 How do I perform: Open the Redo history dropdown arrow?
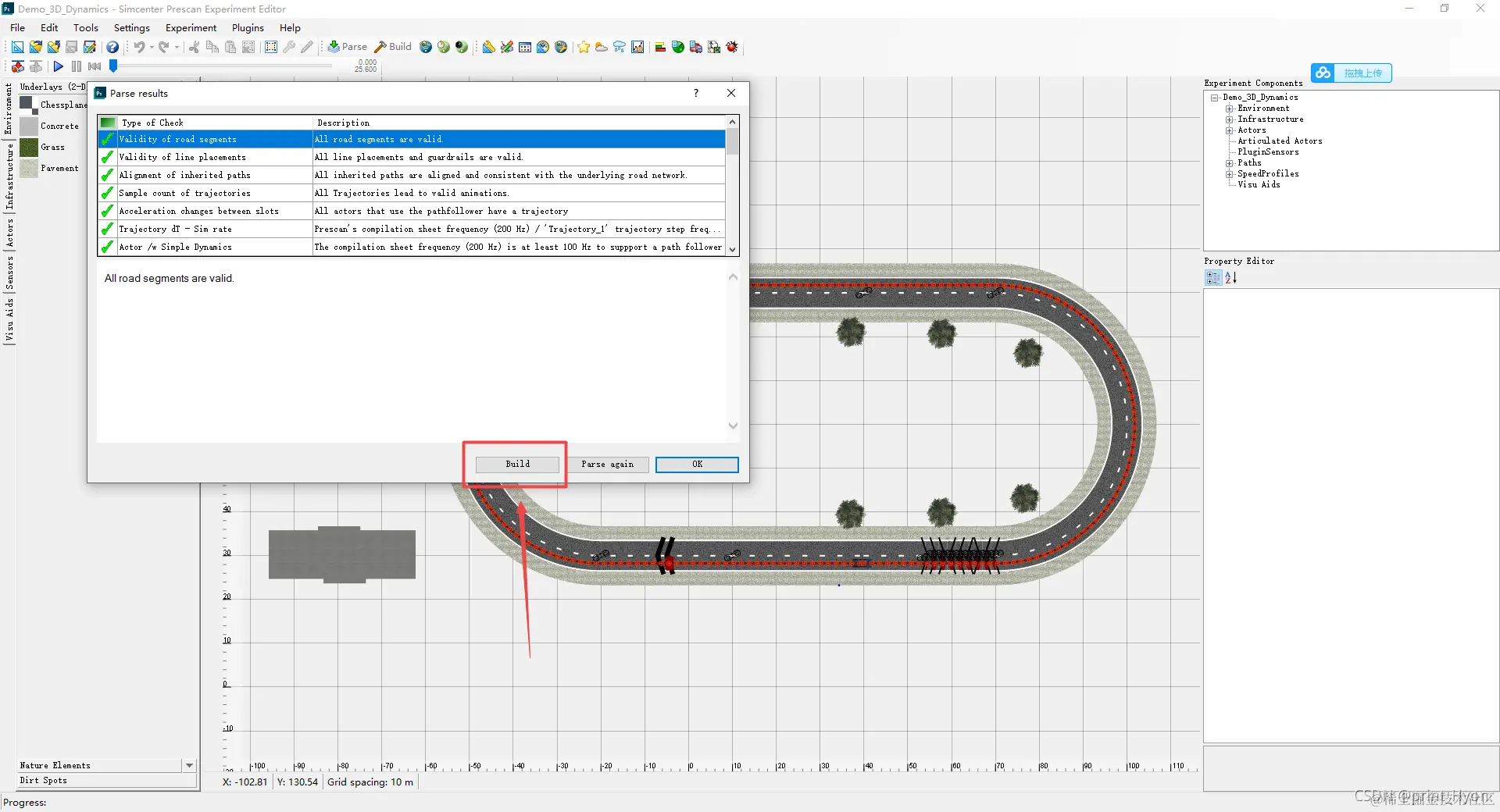click(x=177, y=47)
